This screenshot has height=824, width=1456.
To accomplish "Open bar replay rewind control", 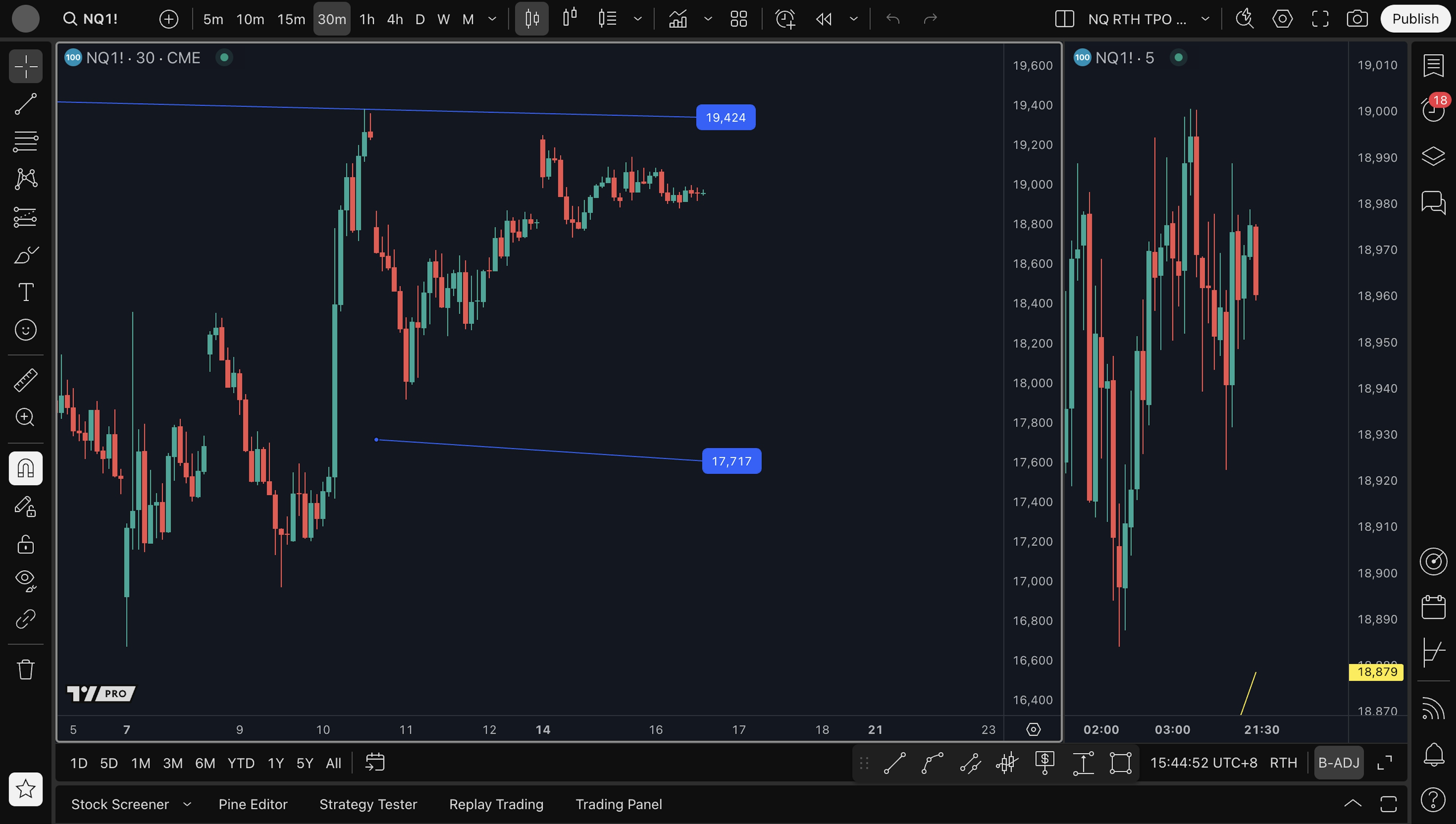I will pos(824,19).
